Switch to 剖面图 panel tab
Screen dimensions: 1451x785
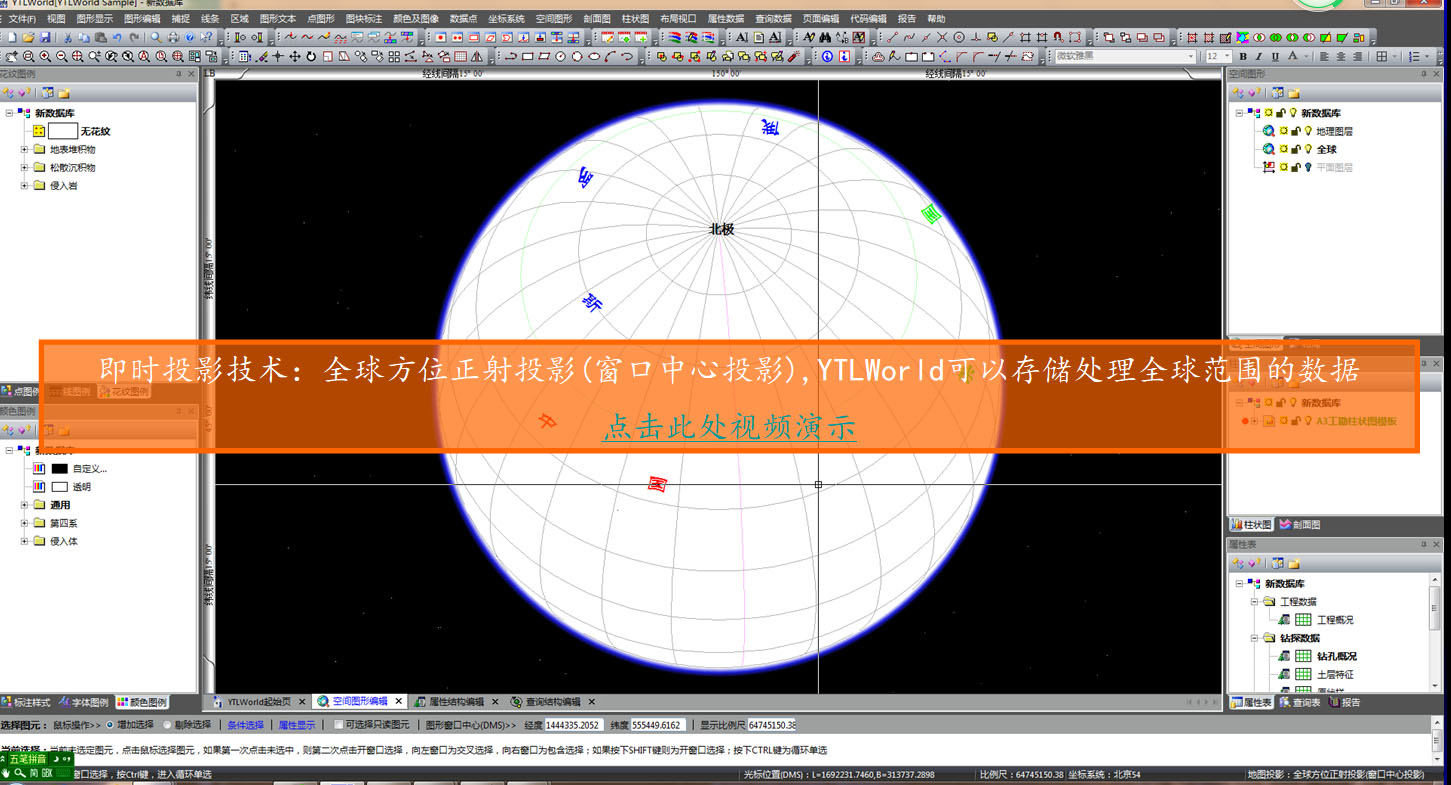pyautogui.click(x=1300, y=525)
